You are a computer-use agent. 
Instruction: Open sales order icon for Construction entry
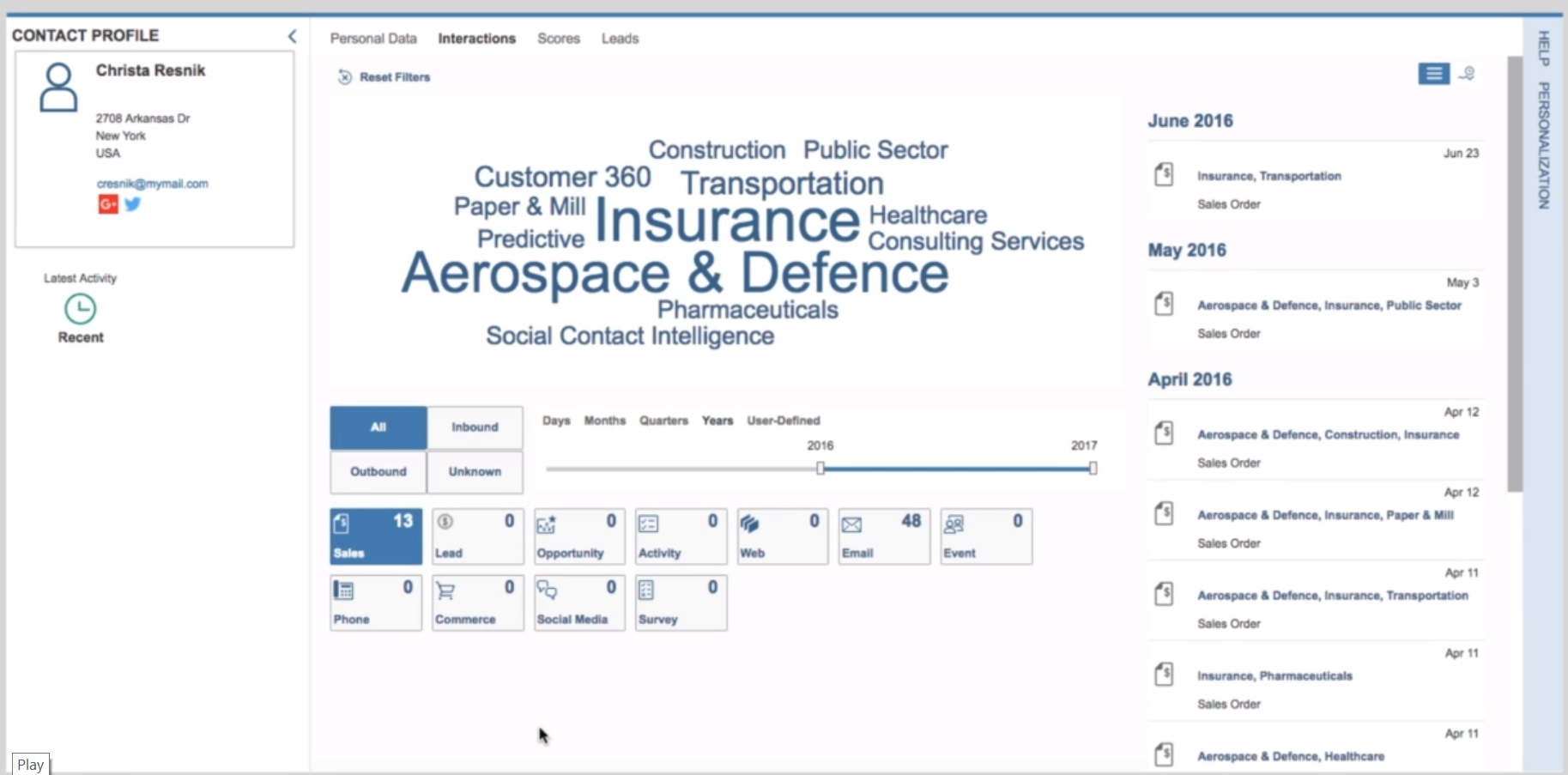click(x=1164, y=433)
